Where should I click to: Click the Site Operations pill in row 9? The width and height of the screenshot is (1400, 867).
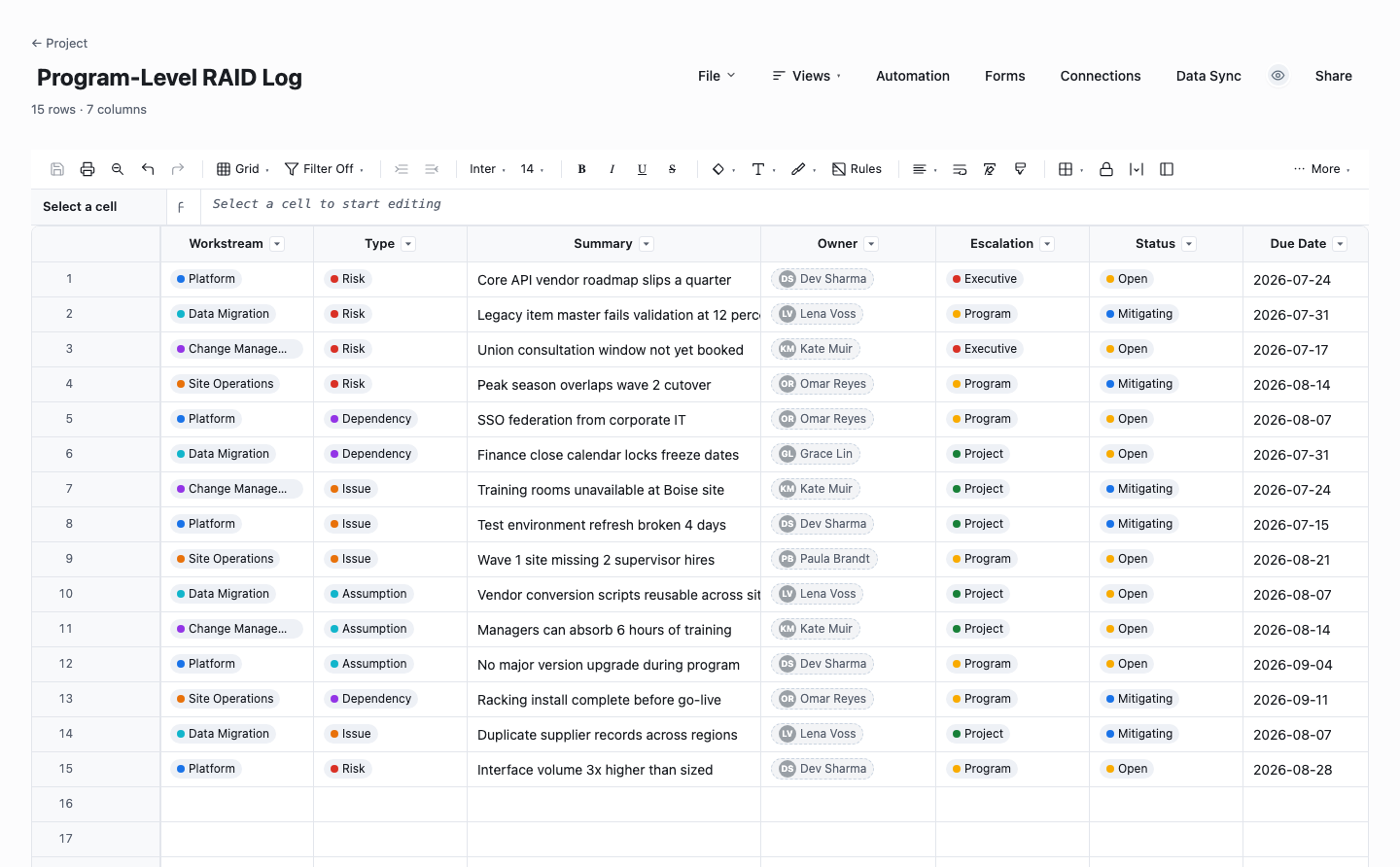point(226,559)
